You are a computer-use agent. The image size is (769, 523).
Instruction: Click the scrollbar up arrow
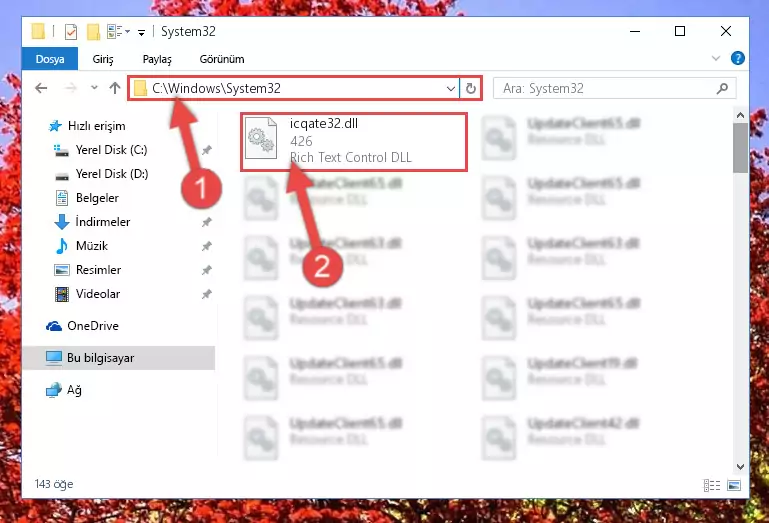[740, 116]
